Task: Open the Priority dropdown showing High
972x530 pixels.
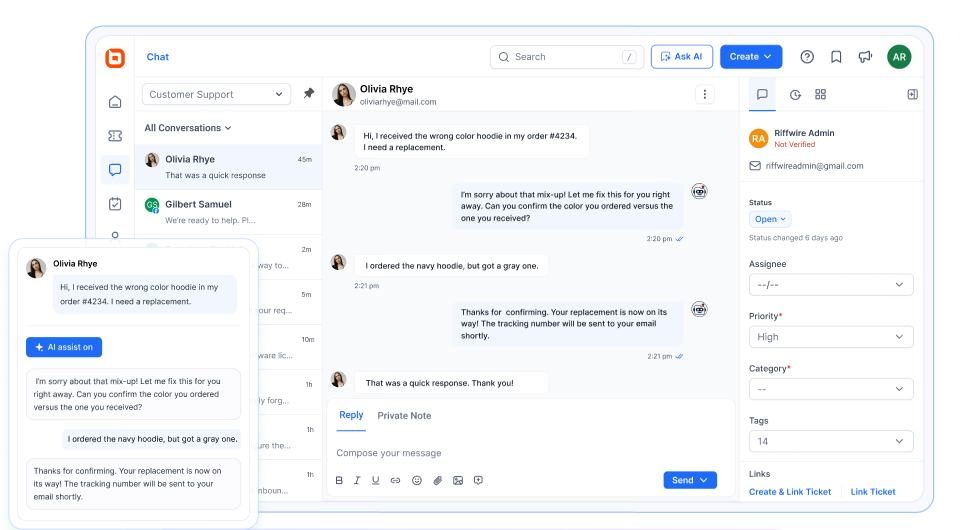Action: pyautogui.click(x=830, y=337)
